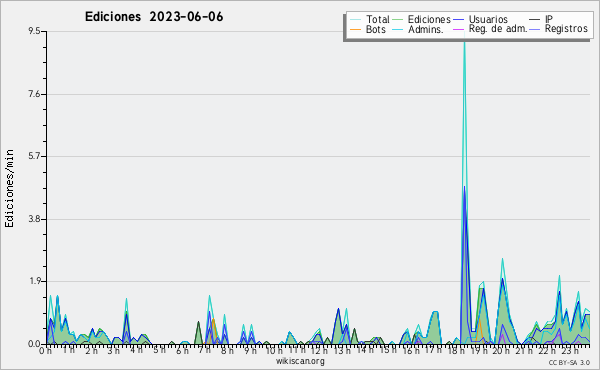
Task: Click the chart title Ediciones 2023-06-06
Action: (x=154, y=17)
